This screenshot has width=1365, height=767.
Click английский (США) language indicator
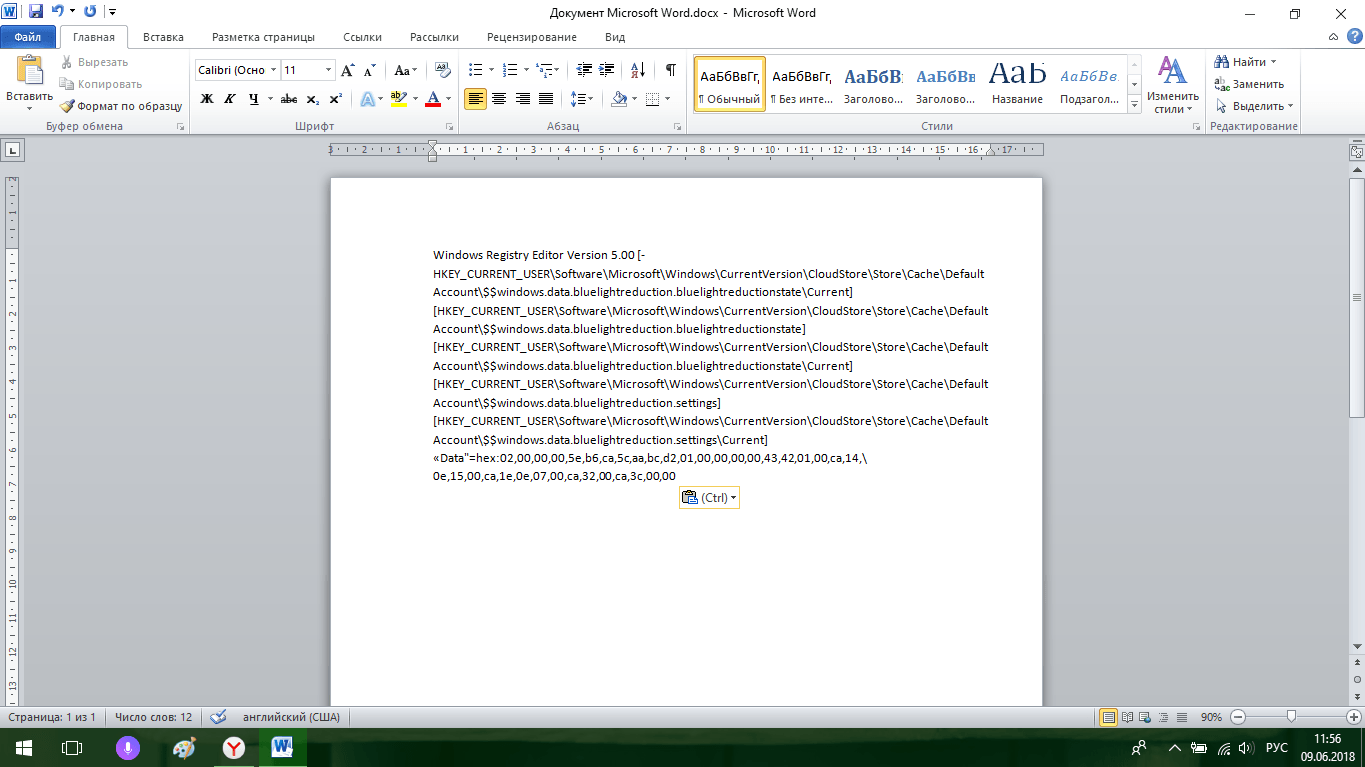coord(294,717)
